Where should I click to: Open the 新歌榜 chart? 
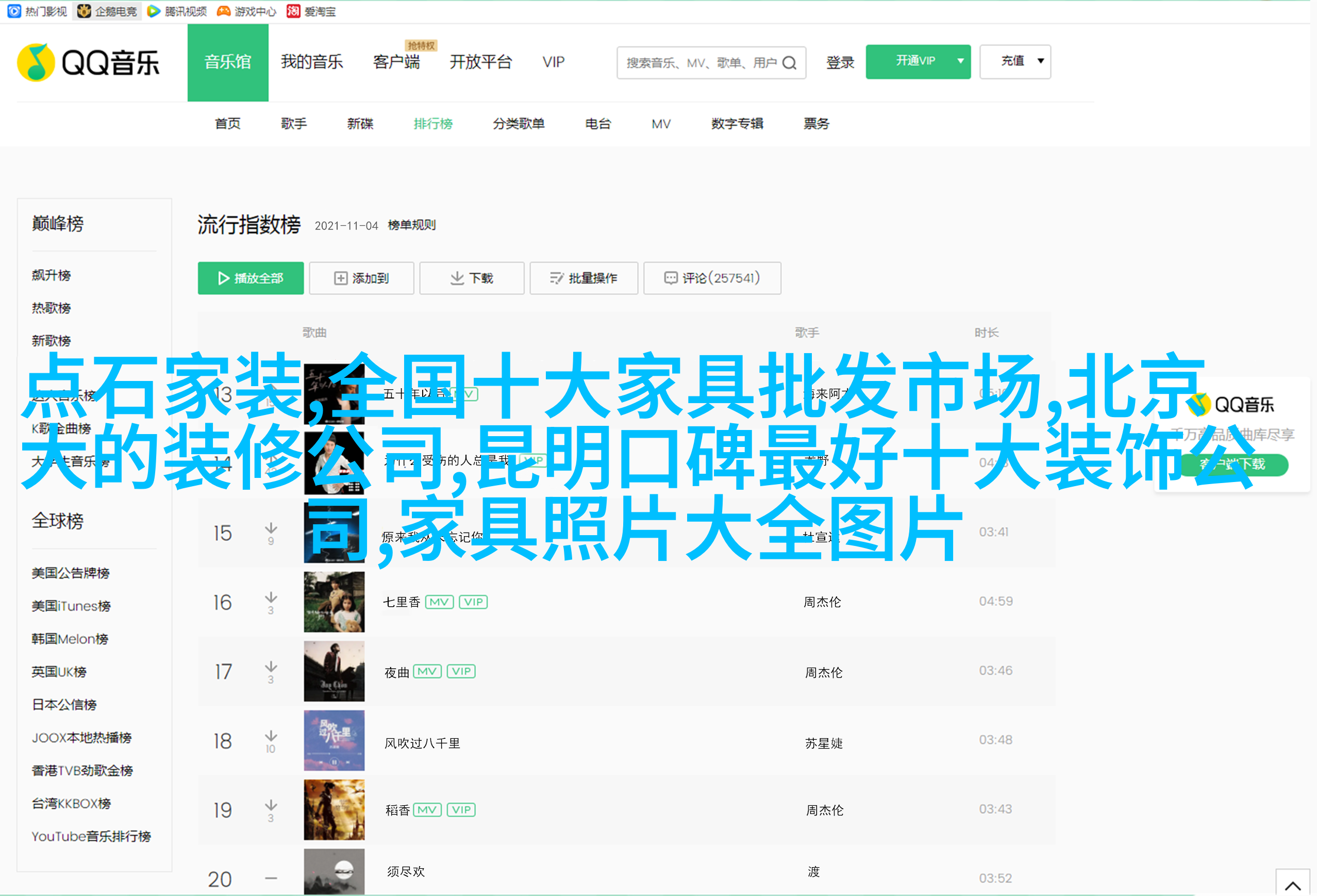pos(51,341)
